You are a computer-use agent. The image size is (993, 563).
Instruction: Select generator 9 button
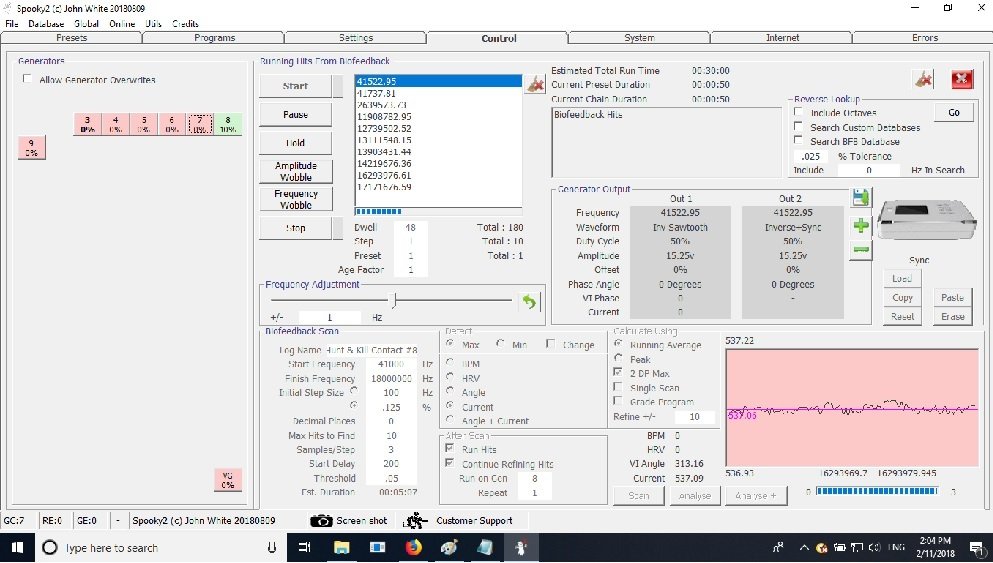click(x=32, y=148)
